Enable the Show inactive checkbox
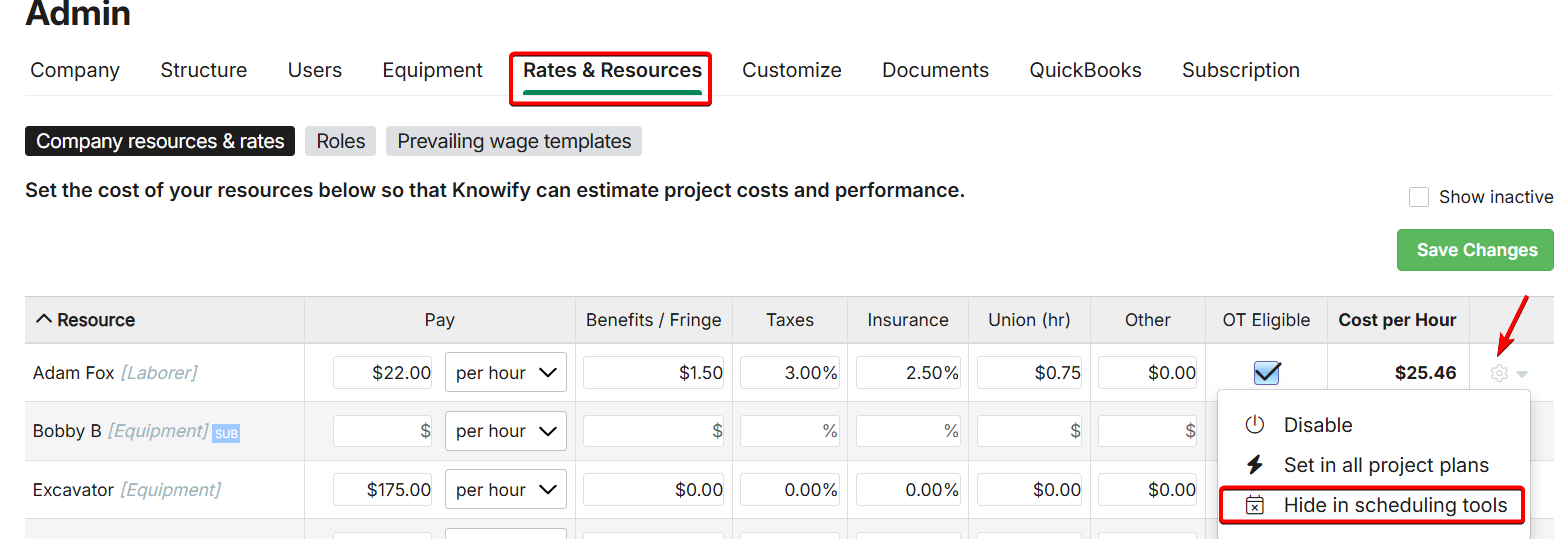The image size is (1556, 539). pos(1418,197)
